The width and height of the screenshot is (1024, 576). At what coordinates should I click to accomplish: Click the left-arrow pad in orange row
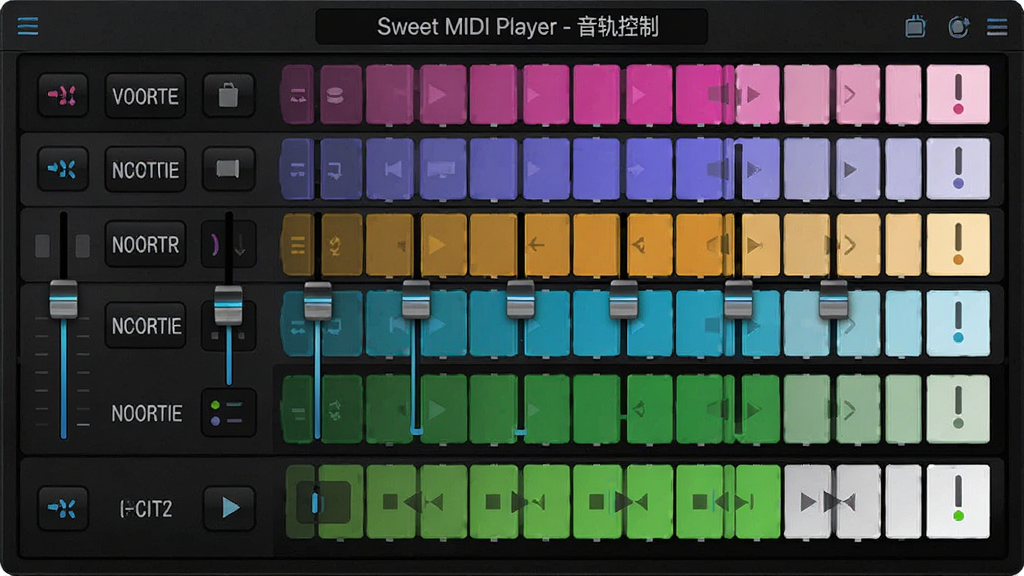[546, 245]
